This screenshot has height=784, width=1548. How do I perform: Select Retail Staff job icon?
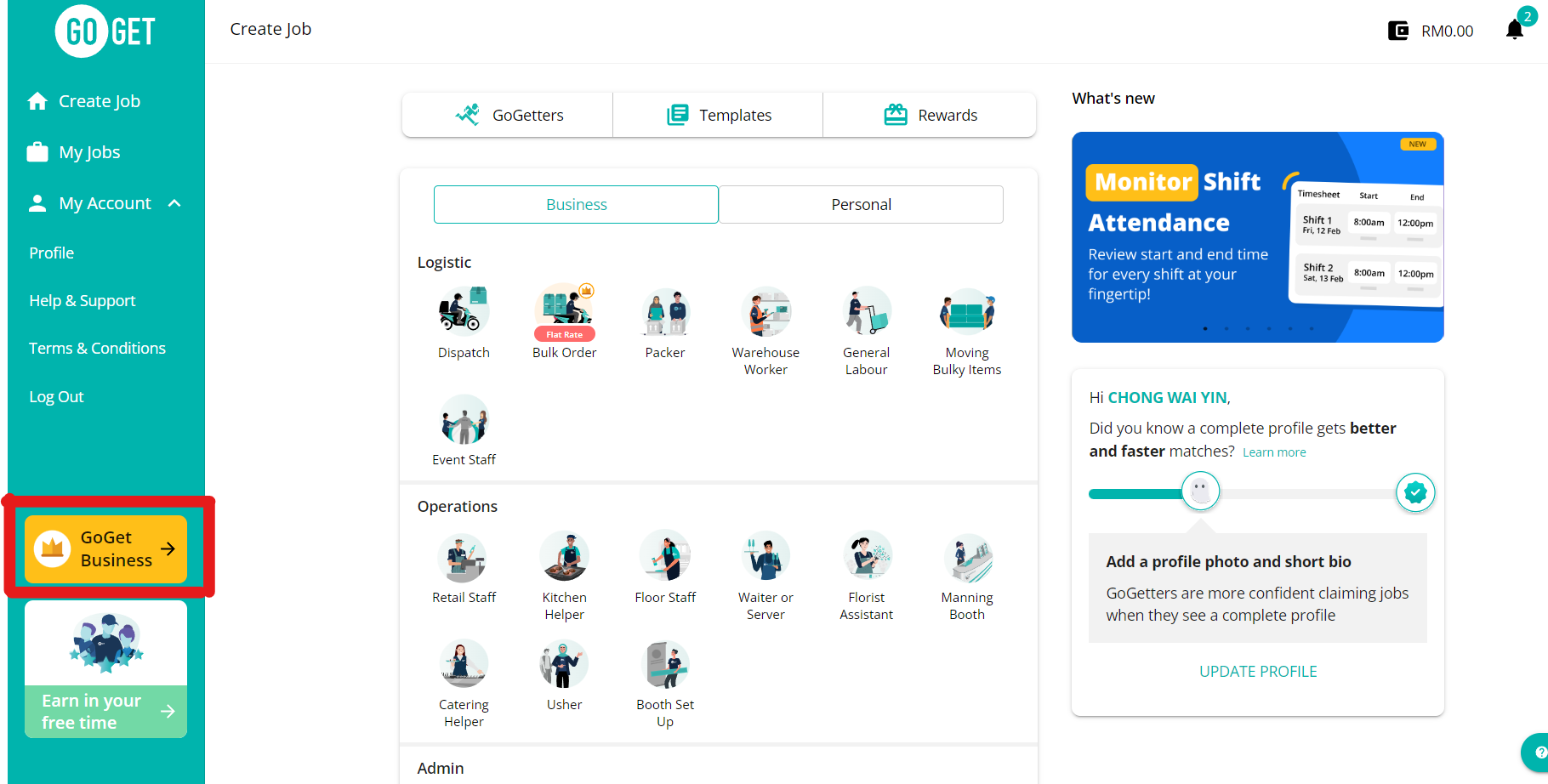pyautogui.click(x=464, y=557)
